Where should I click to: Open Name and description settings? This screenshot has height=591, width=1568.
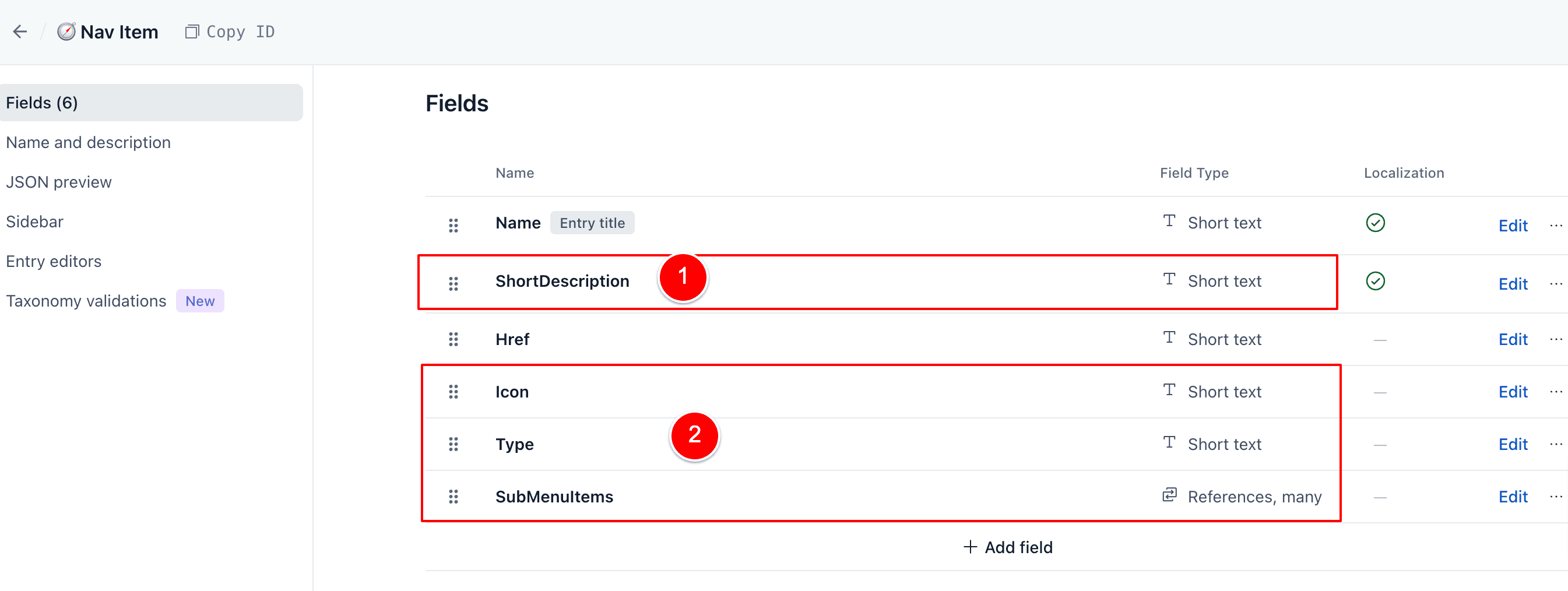[88, 142]
